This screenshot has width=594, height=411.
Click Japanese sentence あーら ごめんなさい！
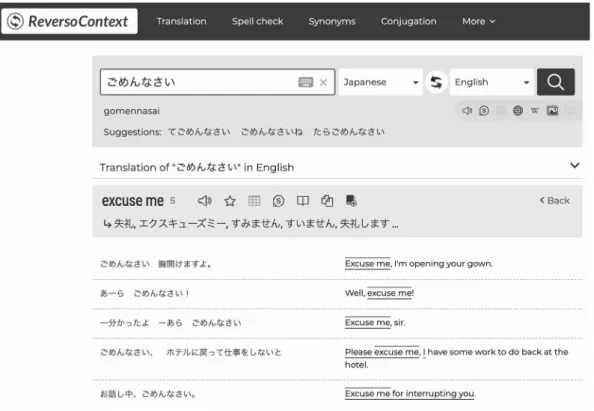click(144, 293)
